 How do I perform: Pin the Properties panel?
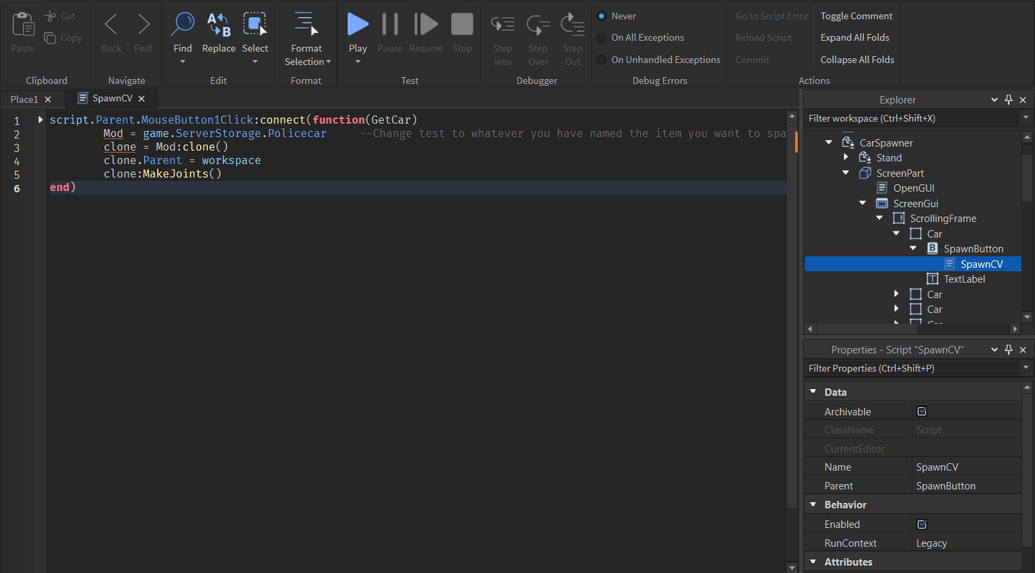click(1009, 350)
